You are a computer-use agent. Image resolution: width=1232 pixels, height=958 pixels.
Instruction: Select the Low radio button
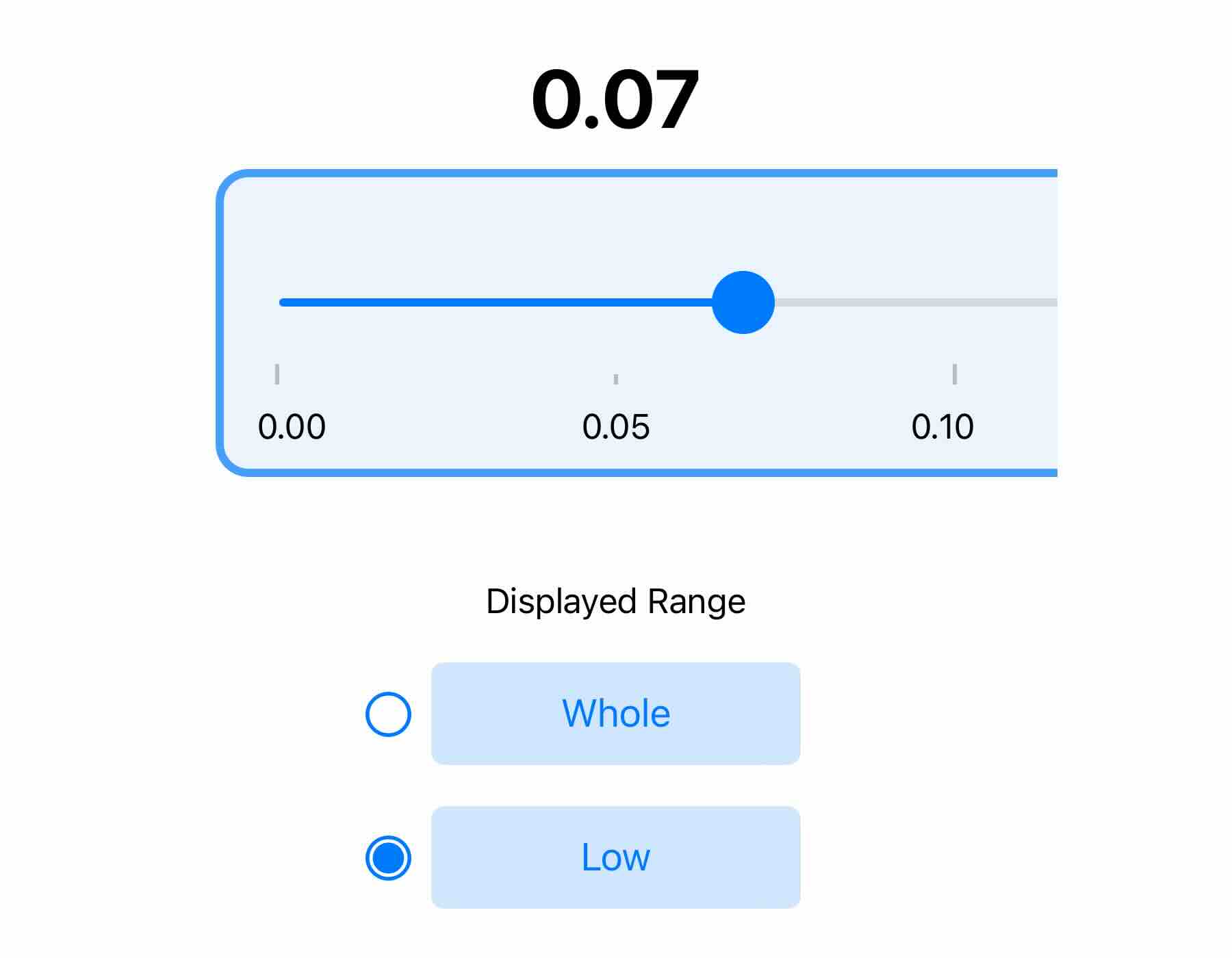pyautogui.click(x=388, y=858)
